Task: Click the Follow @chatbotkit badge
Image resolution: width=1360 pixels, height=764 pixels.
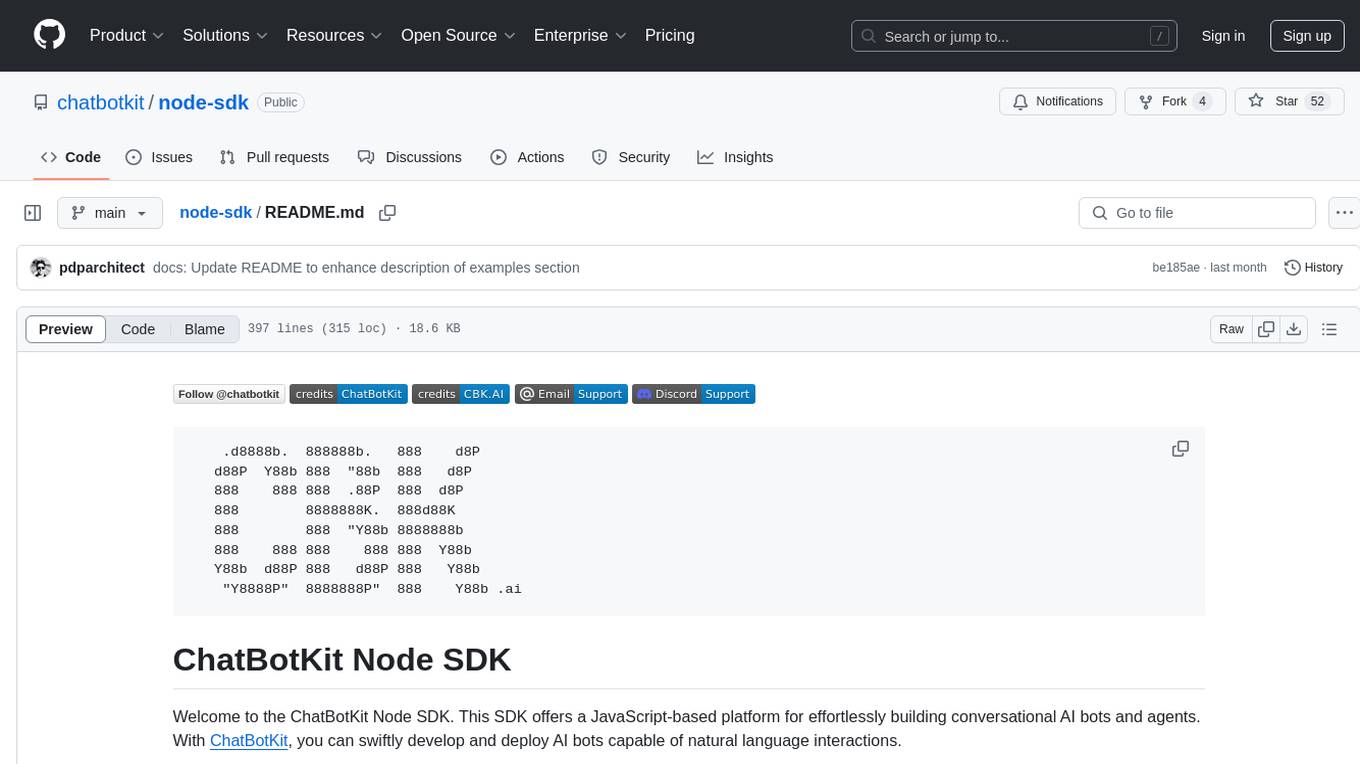Action: (x=229, y=394)
